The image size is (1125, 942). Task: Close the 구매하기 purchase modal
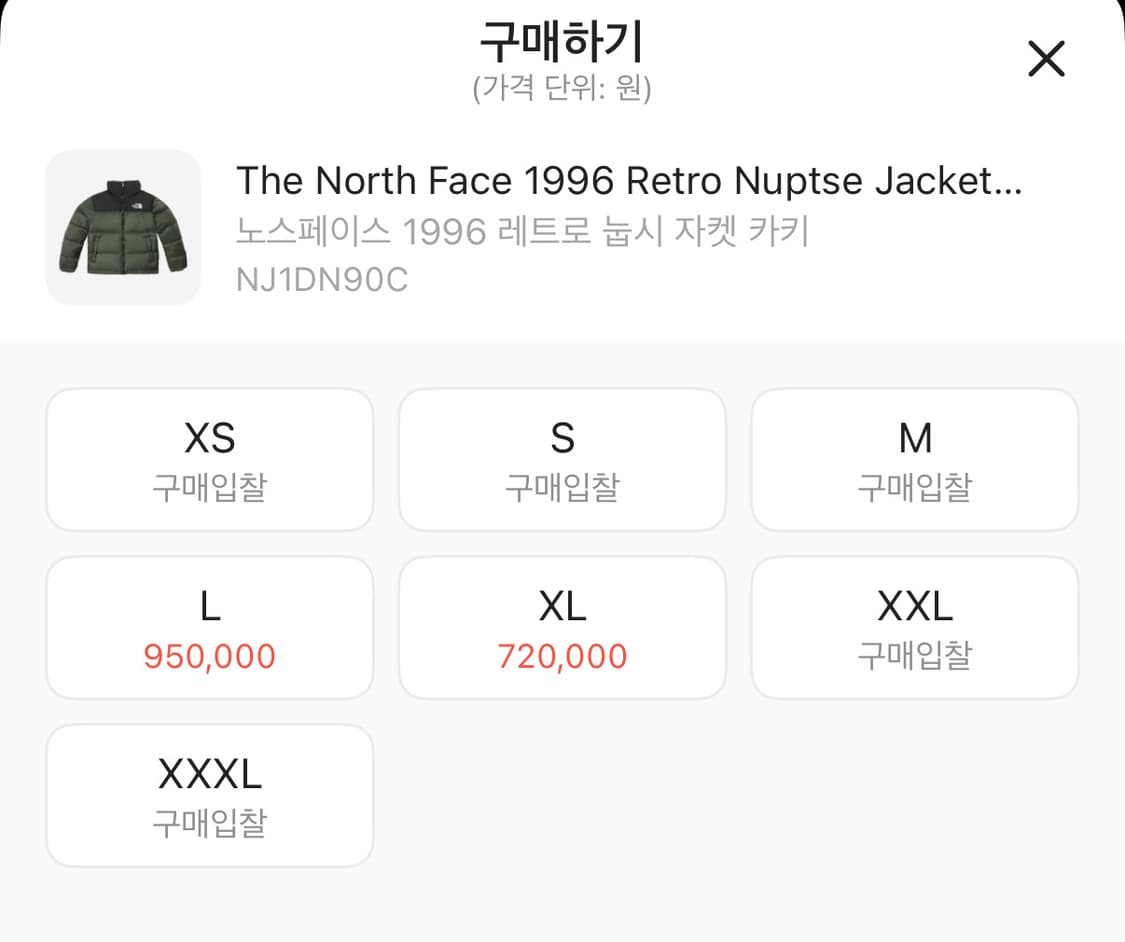click(x=1046, y=59)
